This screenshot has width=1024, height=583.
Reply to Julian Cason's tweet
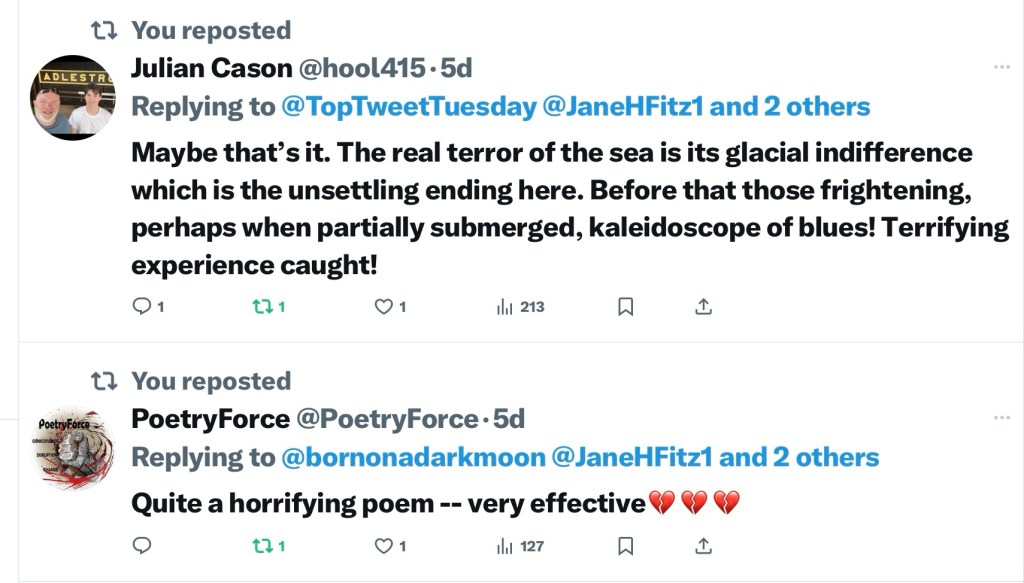point(142,307)
